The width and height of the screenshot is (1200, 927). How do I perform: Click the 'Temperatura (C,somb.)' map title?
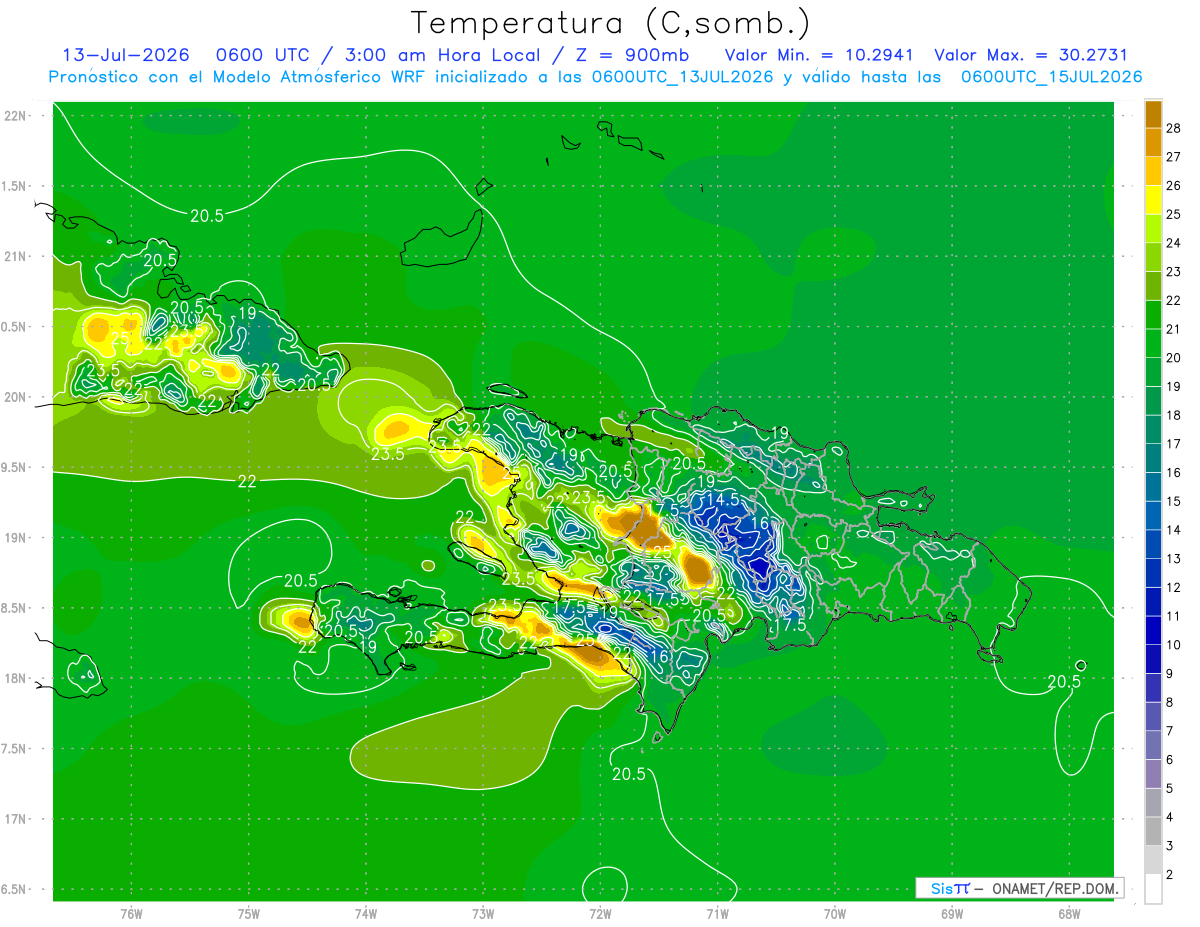pos(610,23)
